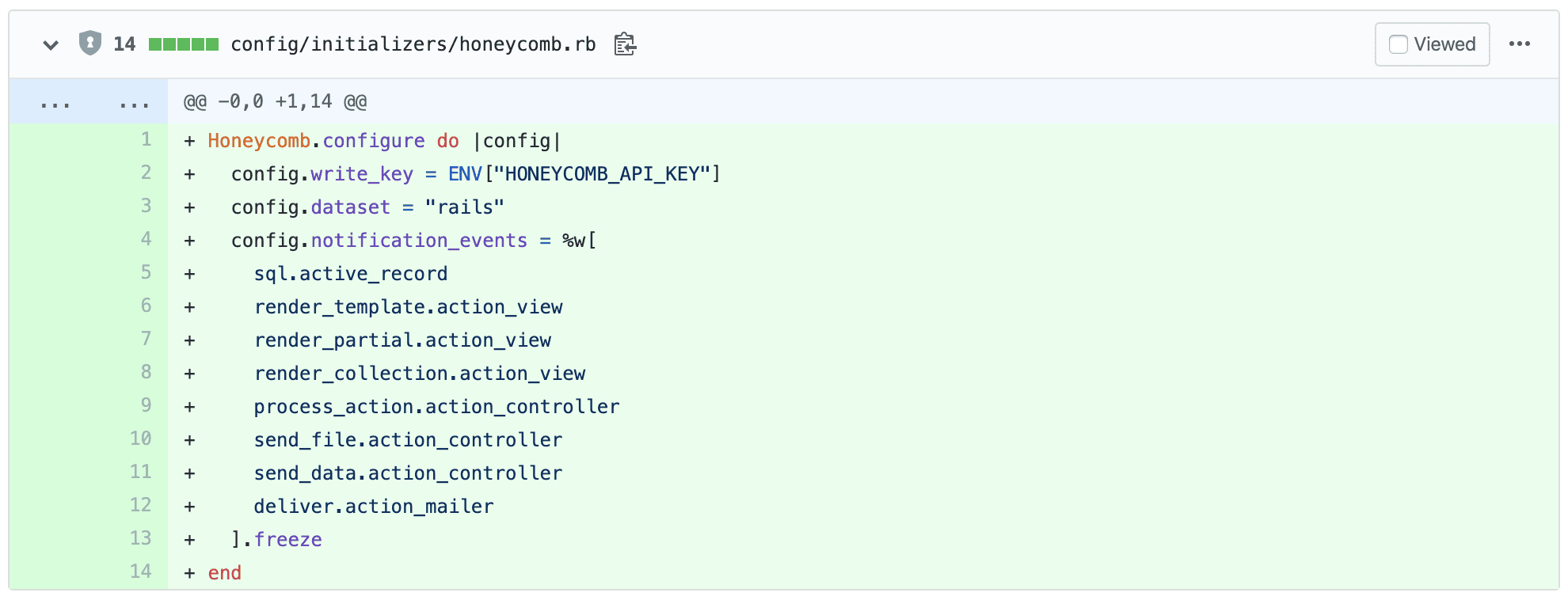Click the code owner shield icon
This screenshot has height=600, width=1568.
tap(90, 43)
